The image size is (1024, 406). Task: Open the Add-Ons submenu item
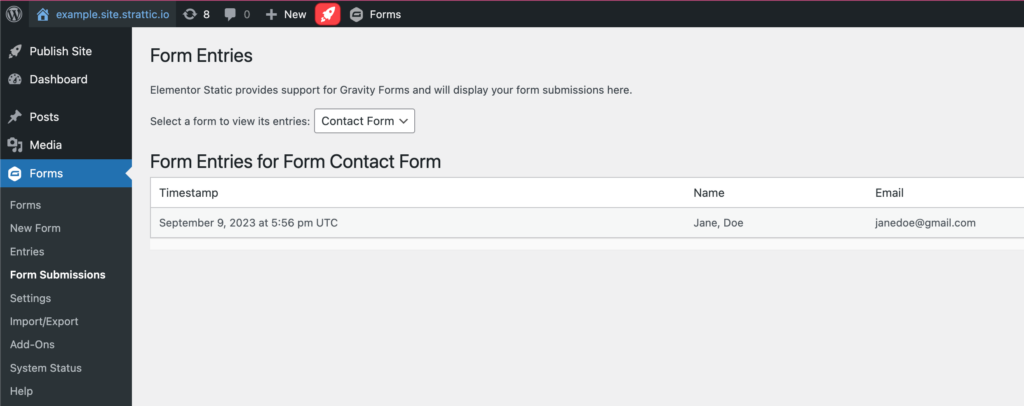[x=32, y=344]
